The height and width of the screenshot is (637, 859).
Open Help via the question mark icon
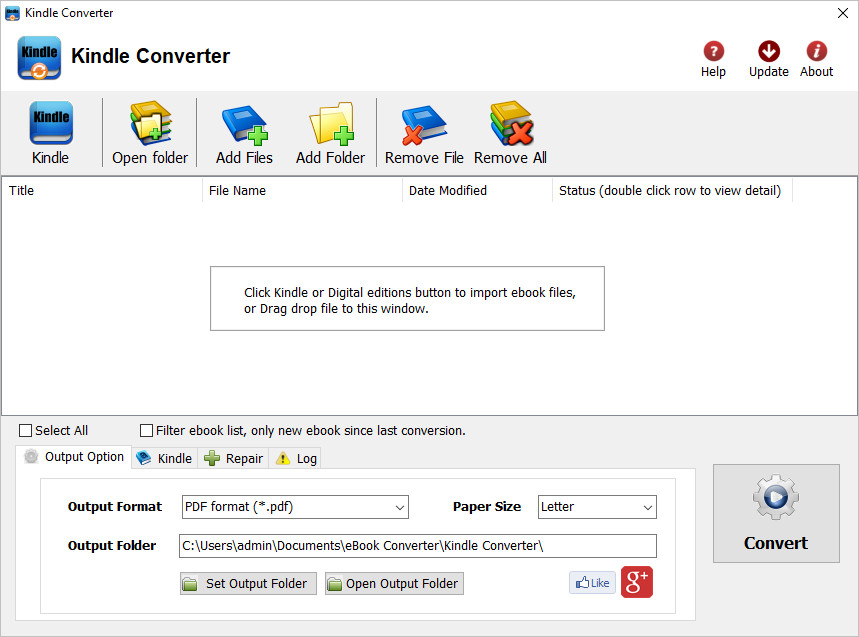tap(713, 51)
